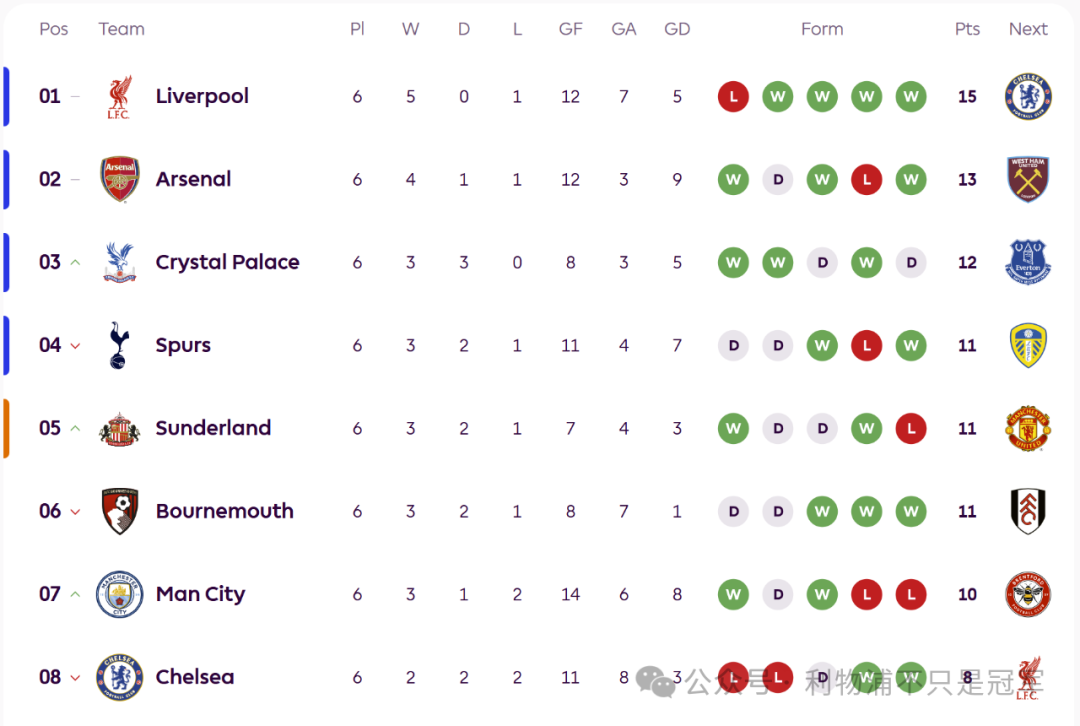
Task: Click the Arsenal club badge
Action: [120, 180]
